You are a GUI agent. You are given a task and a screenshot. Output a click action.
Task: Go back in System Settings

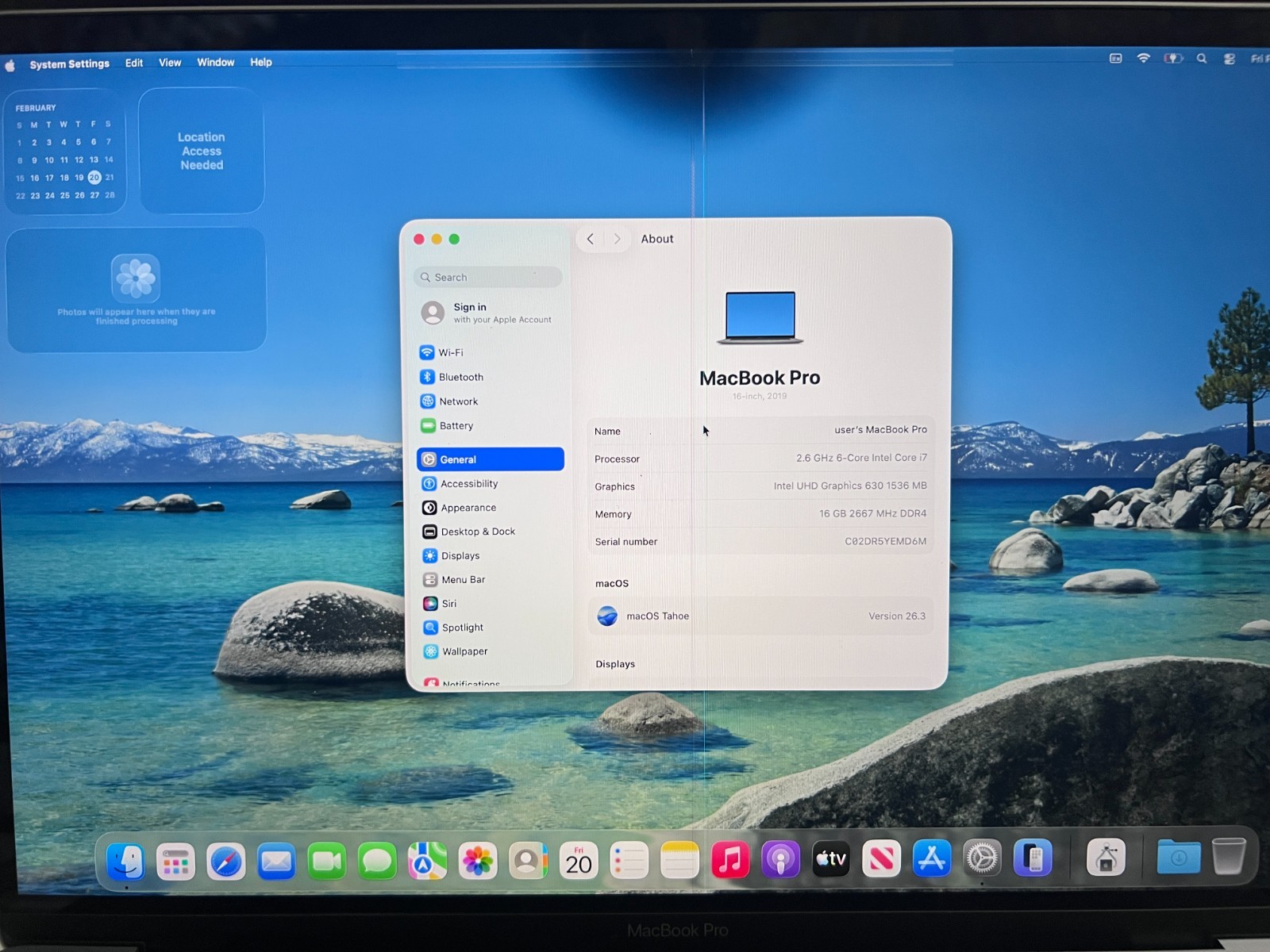point(590,239)
